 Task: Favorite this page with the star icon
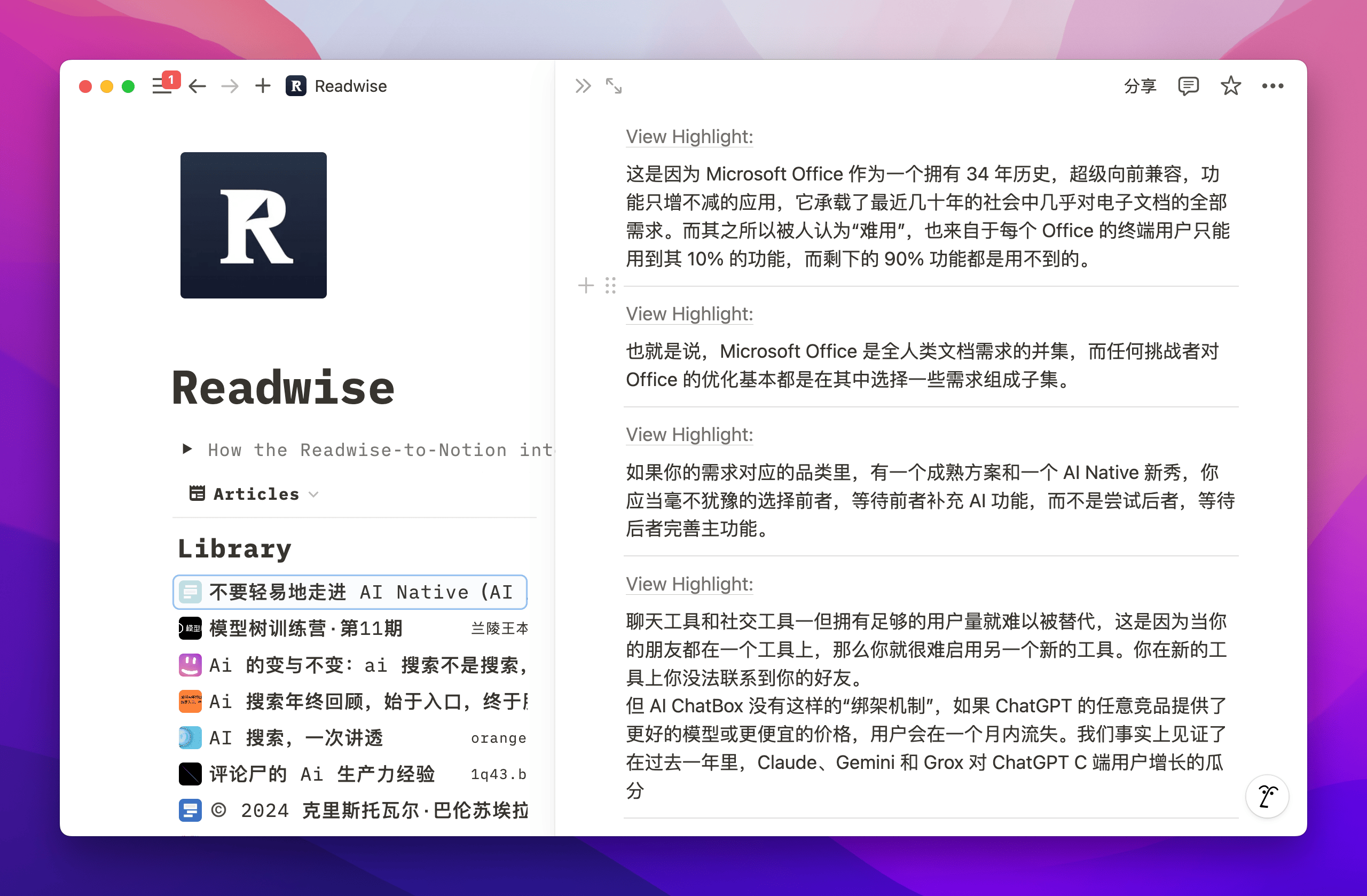tap(1230, 86)
